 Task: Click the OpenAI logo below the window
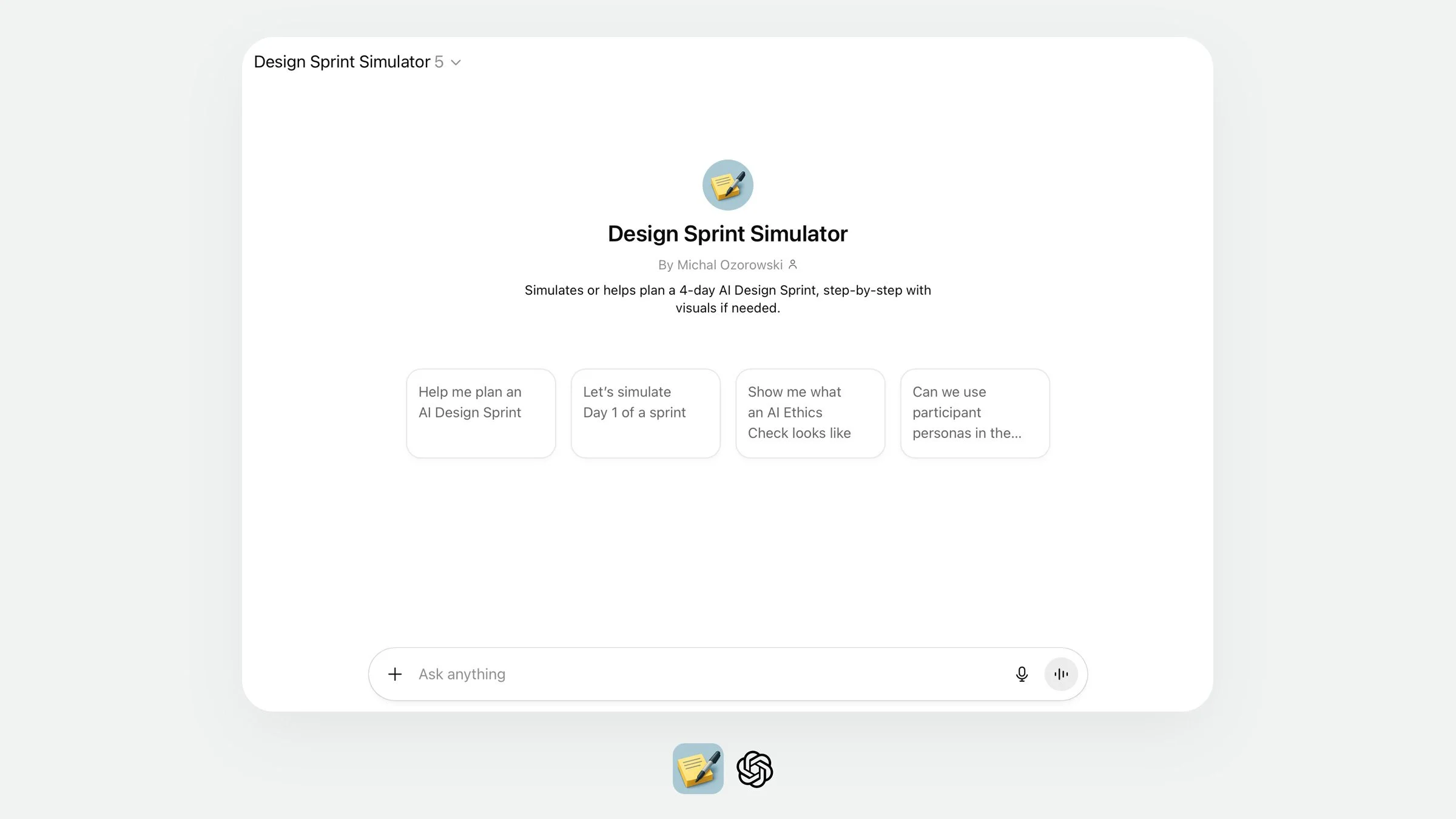click(x=754, y=769)
